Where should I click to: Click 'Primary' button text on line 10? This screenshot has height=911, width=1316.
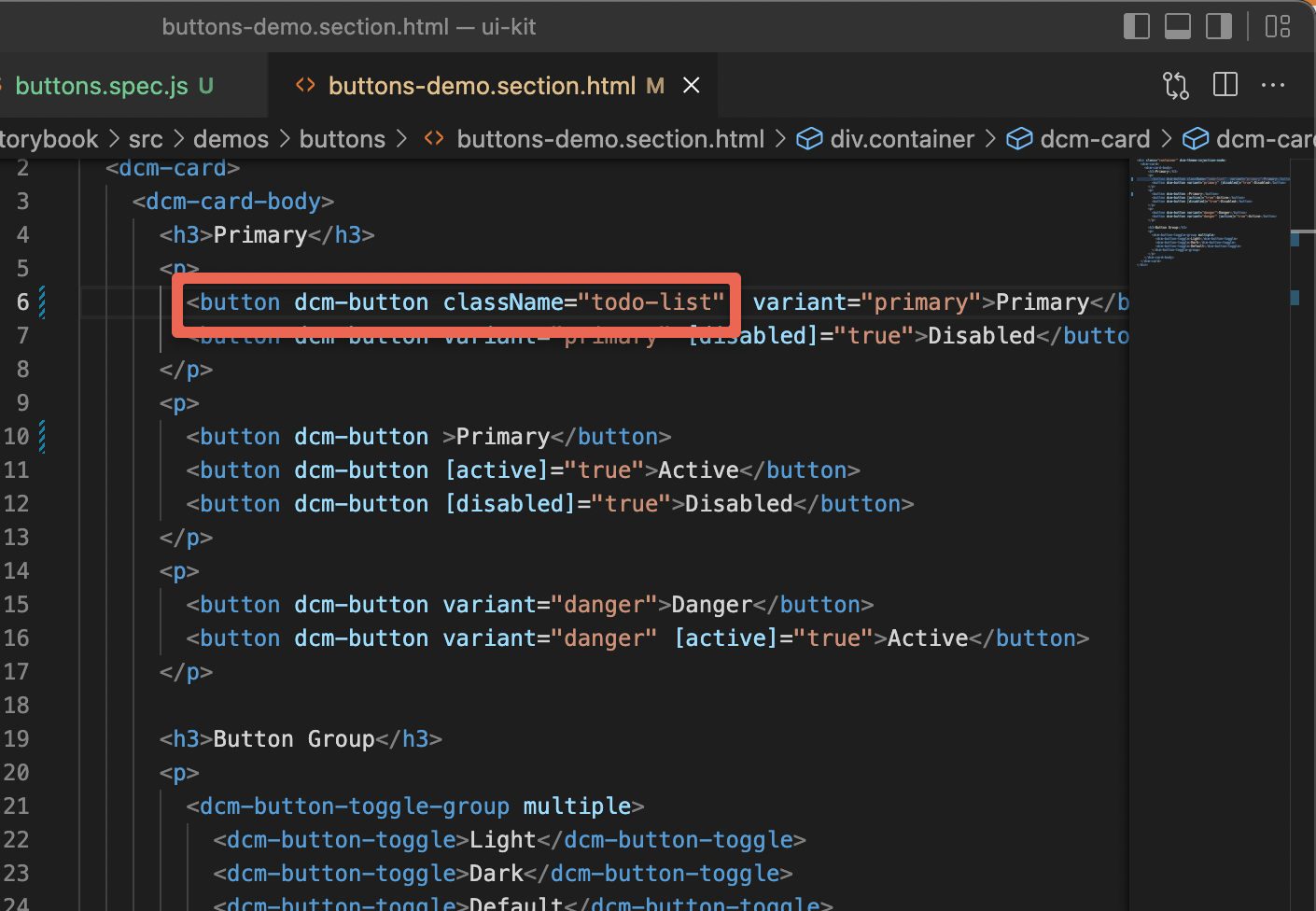(503, 437)
